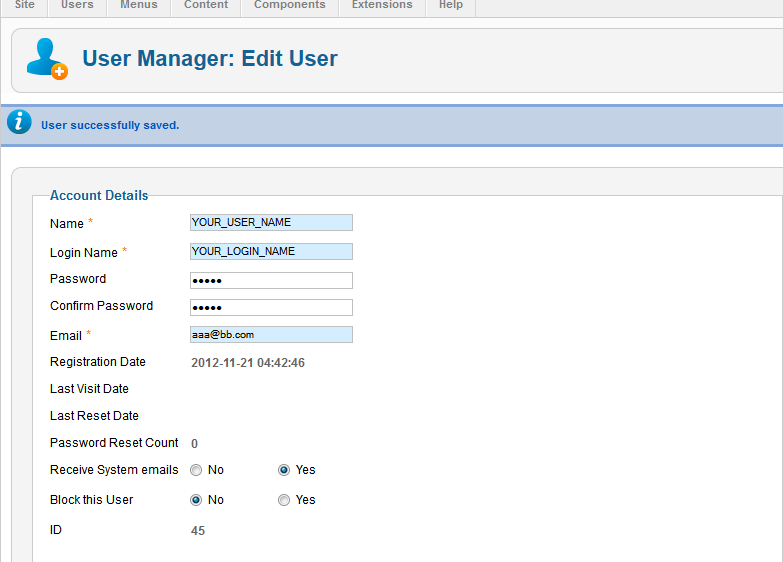This screenshot has width=783, height=562.
Task: Focus the Confirm Password field
Action: 271,307
